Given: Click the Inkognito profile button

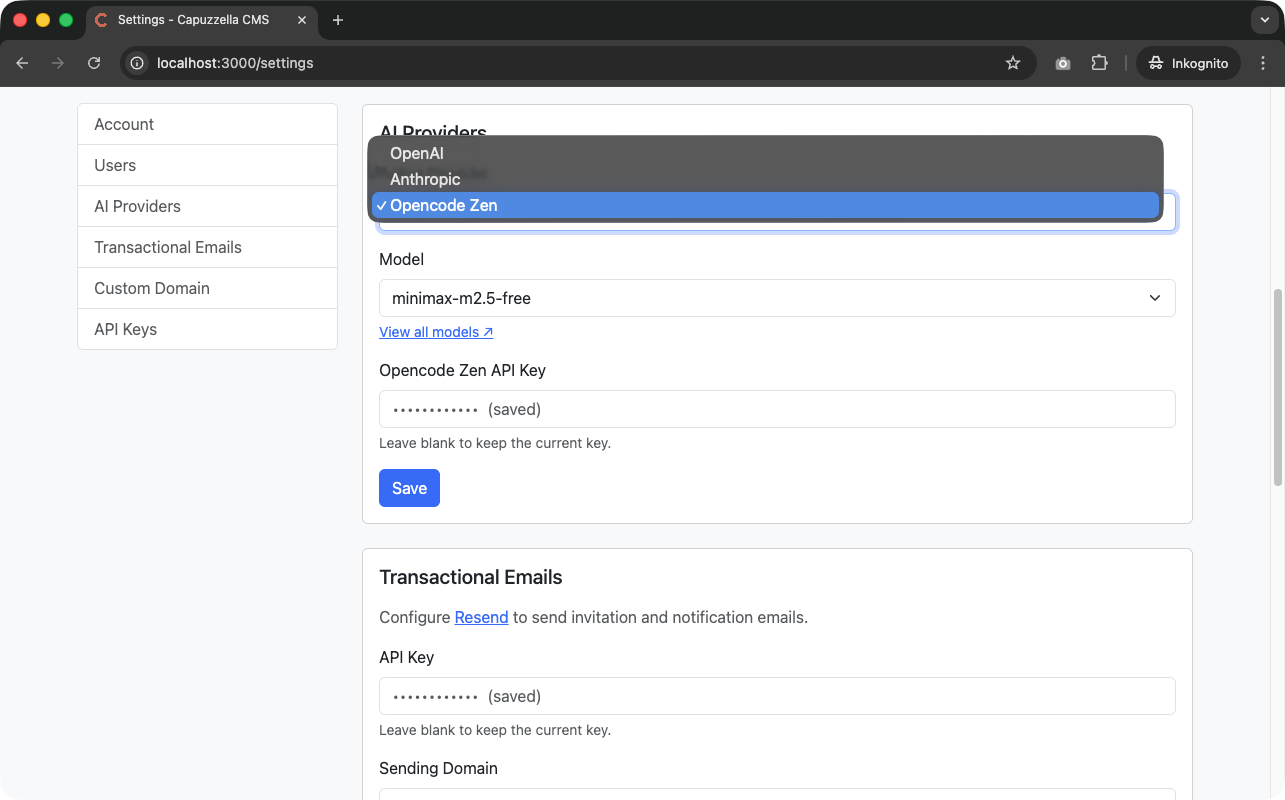Looking at the screenshot, I should click(1188, 63).
